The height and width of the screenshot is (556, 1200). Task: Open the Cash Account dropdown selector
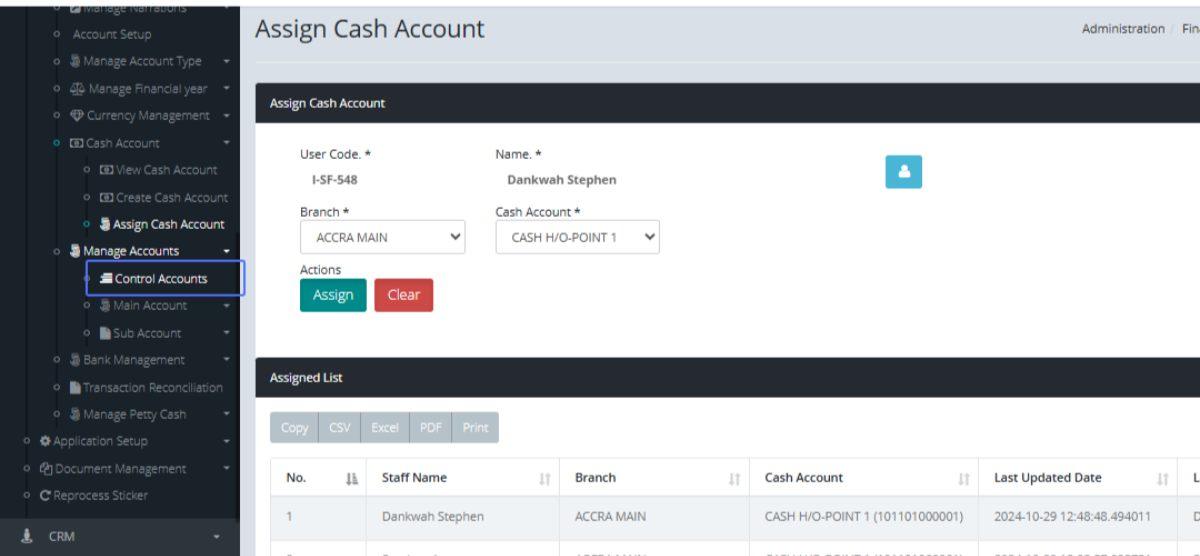tap(577, 238)
